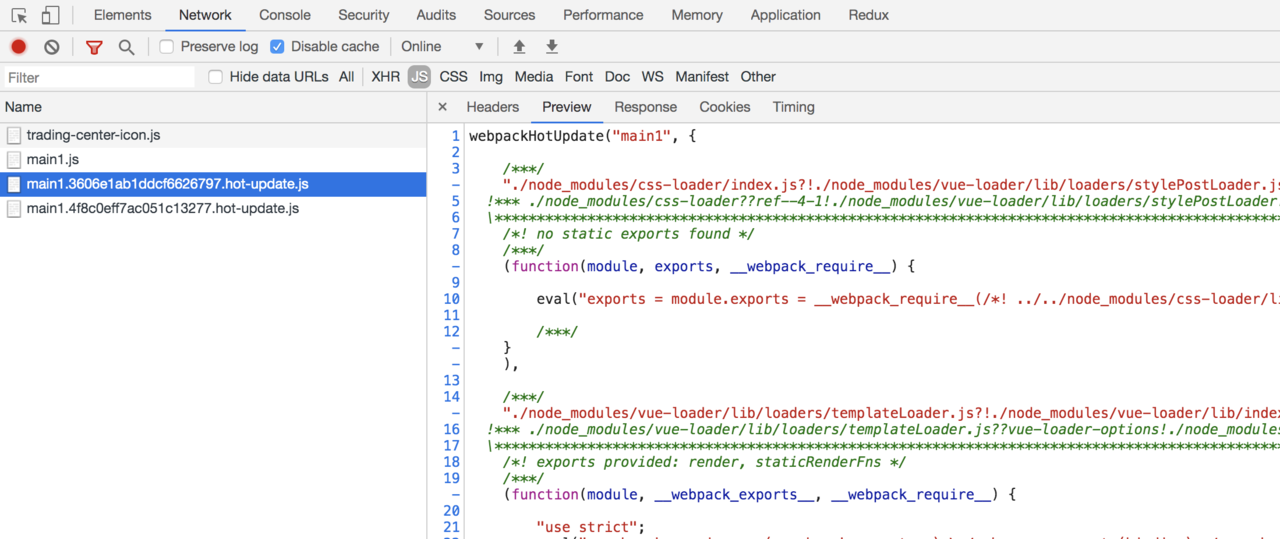The height and width of the screenshot is (539, 1280).
Task: View the Cookies tab
Action: (x=725, y=107)
